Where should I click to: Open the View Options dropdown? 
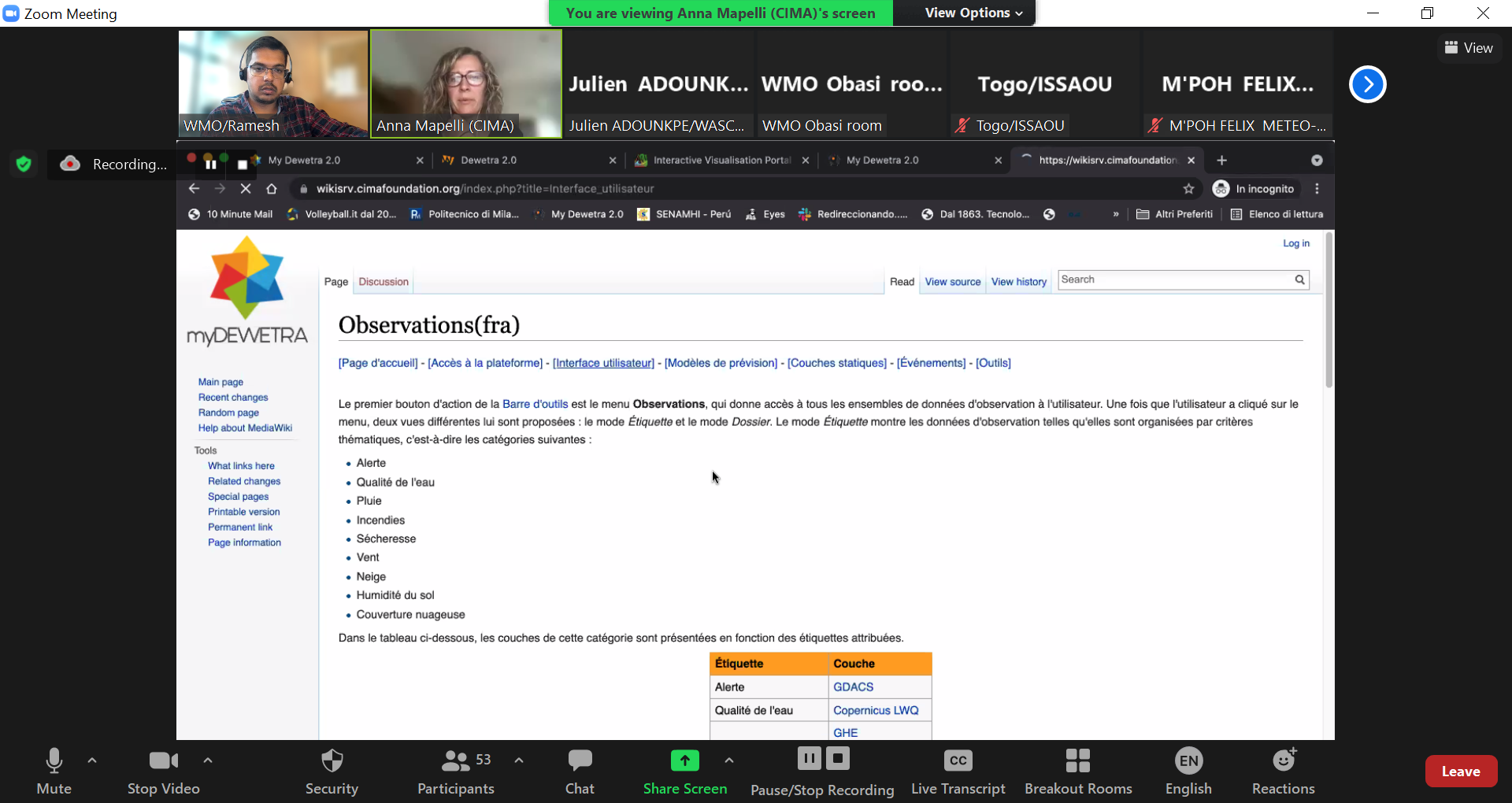974,13
